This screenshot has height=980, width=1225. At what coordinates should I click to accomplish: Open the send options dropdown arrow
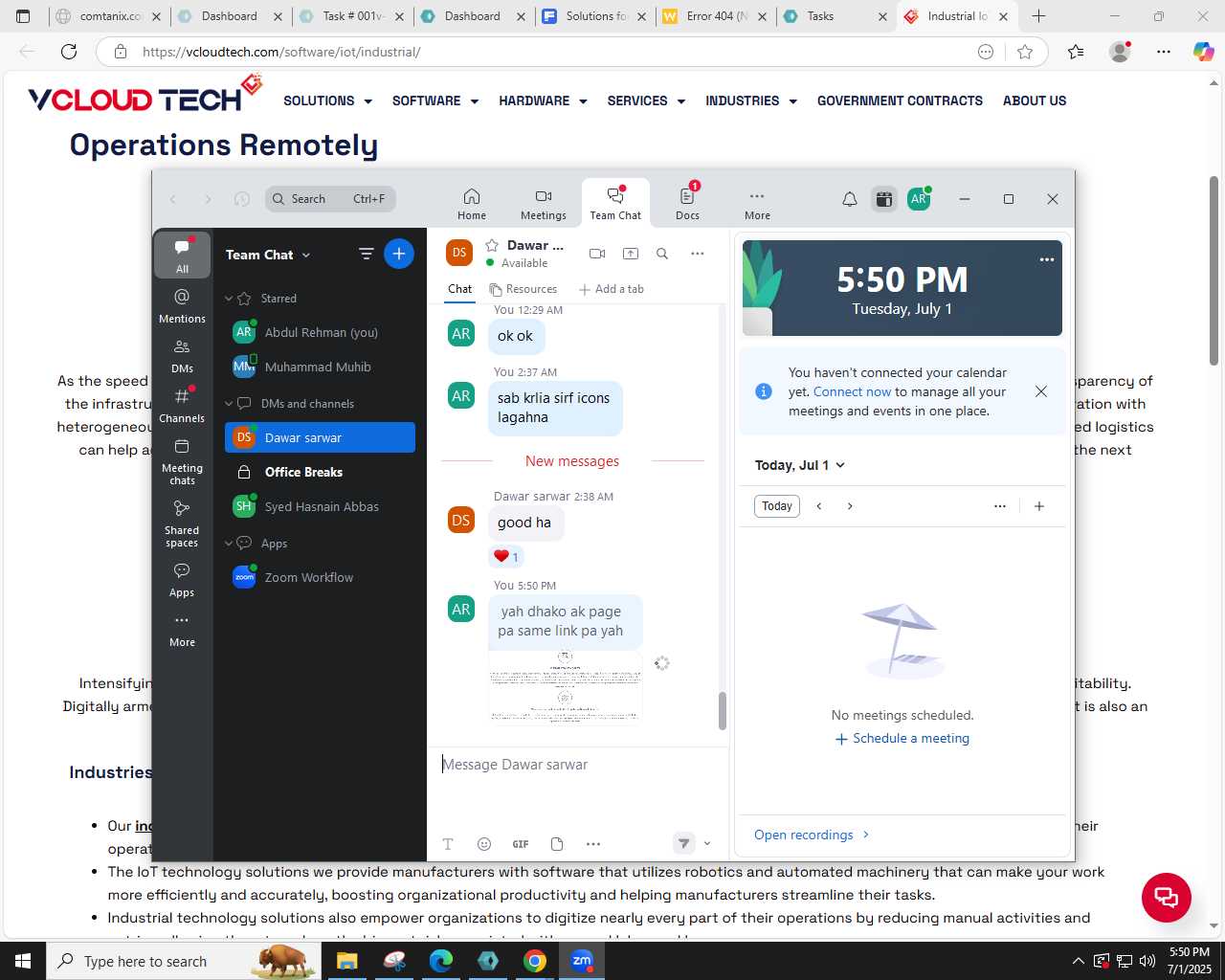(707, 844)
